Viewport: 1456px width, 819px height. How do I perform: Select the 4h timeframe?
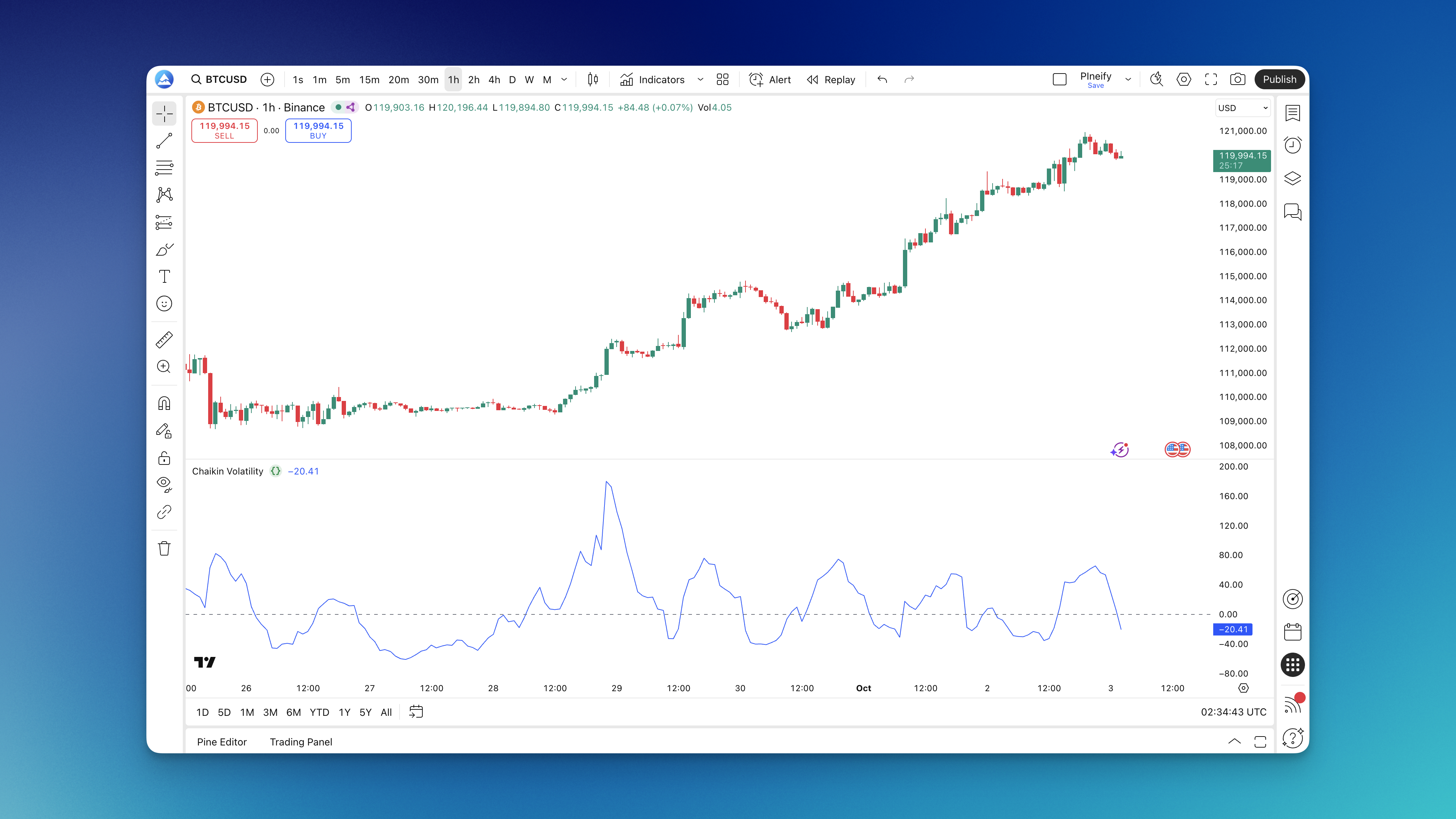494,80
